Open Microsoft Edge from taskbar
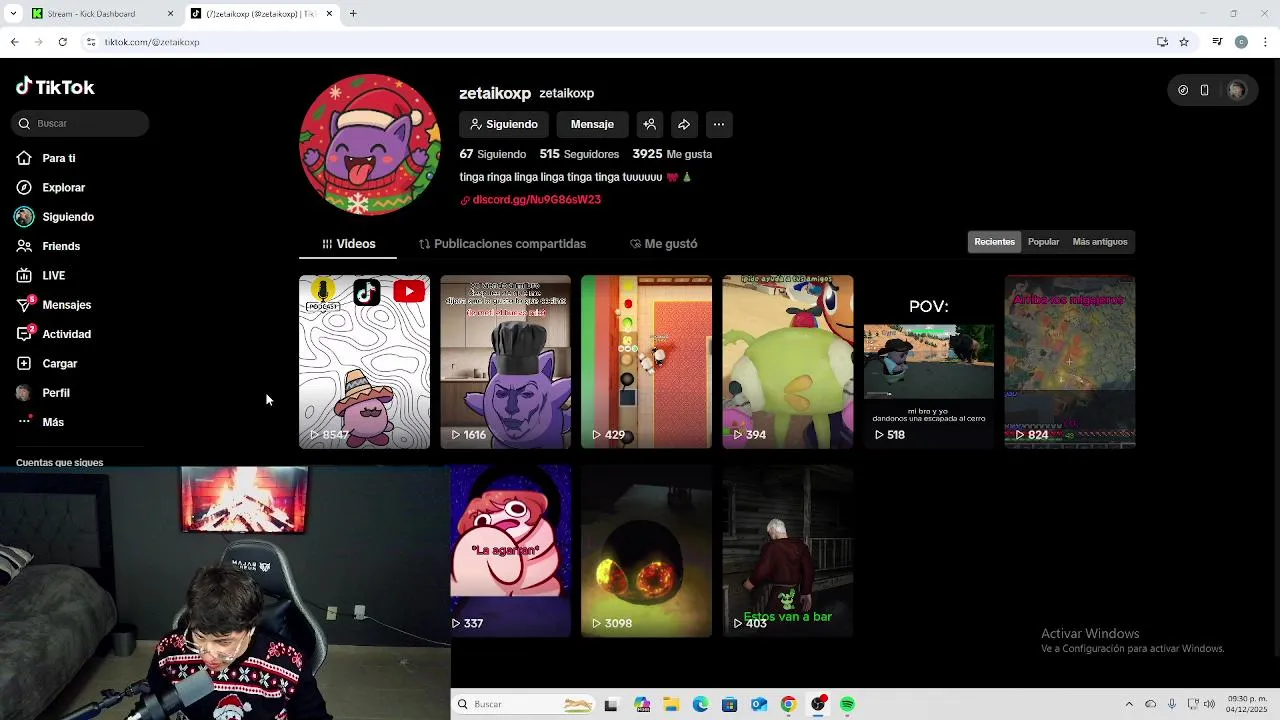 (x=700, y=705)
